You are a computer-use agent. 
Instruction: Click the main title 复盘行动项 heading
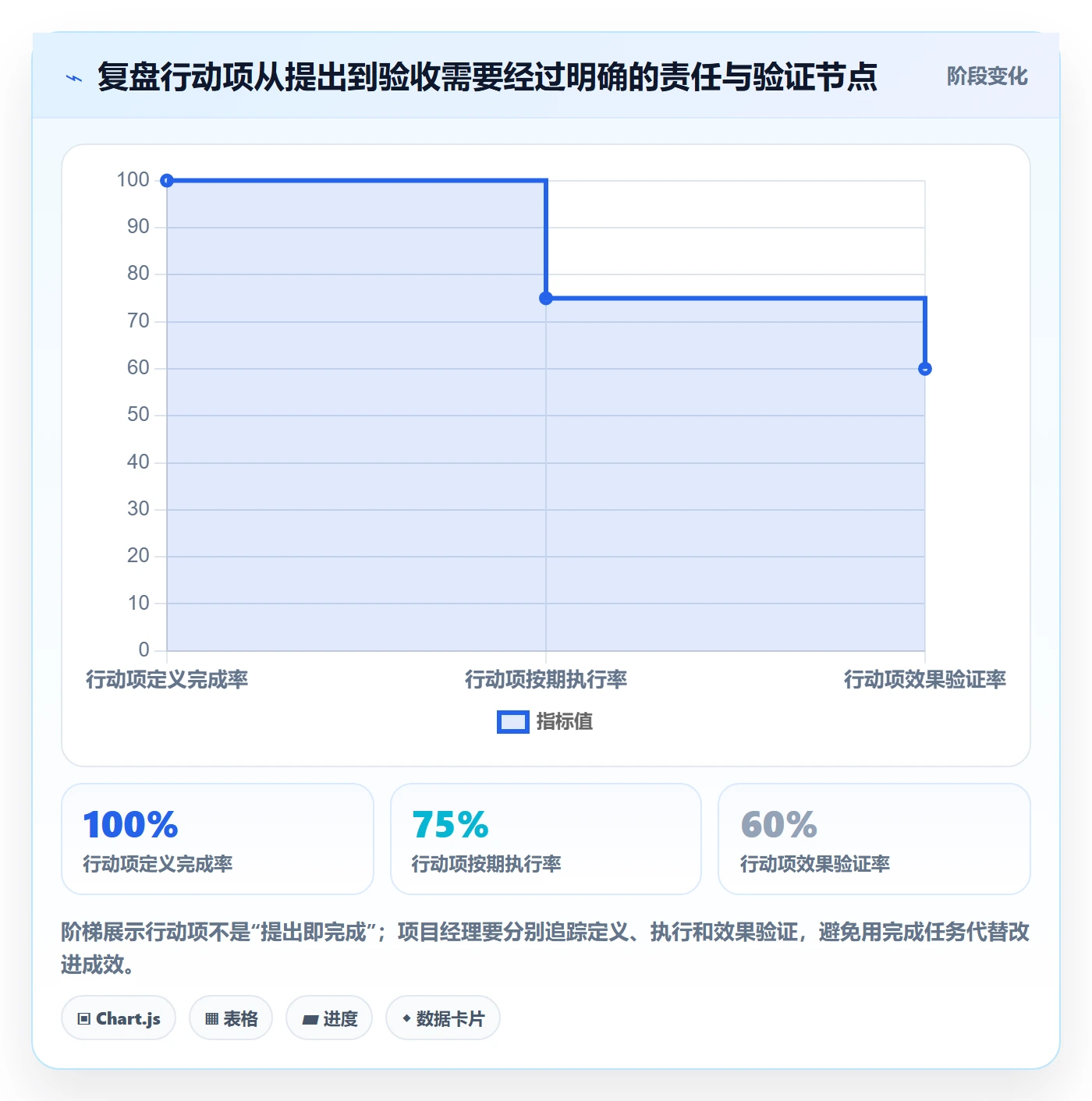487,77
